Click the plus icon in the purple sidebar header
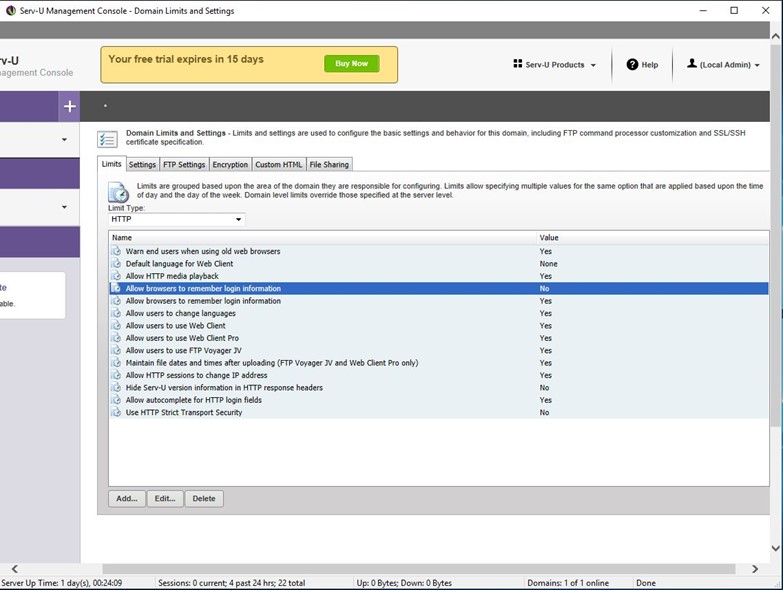 (x=69, y=106)
